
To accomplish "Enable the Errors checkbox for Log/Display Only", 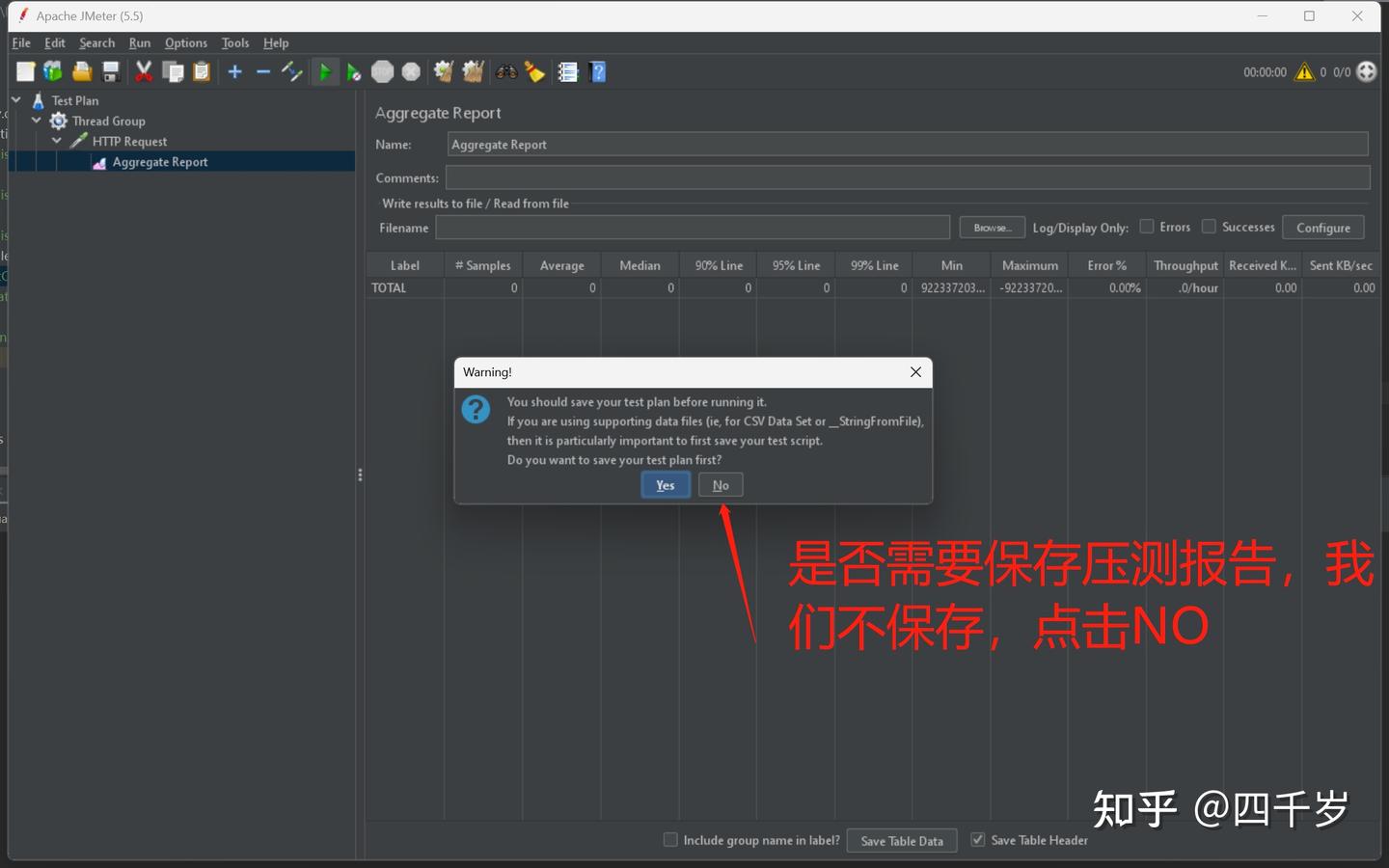I will pyautogui.click(x=1147, y=226).
